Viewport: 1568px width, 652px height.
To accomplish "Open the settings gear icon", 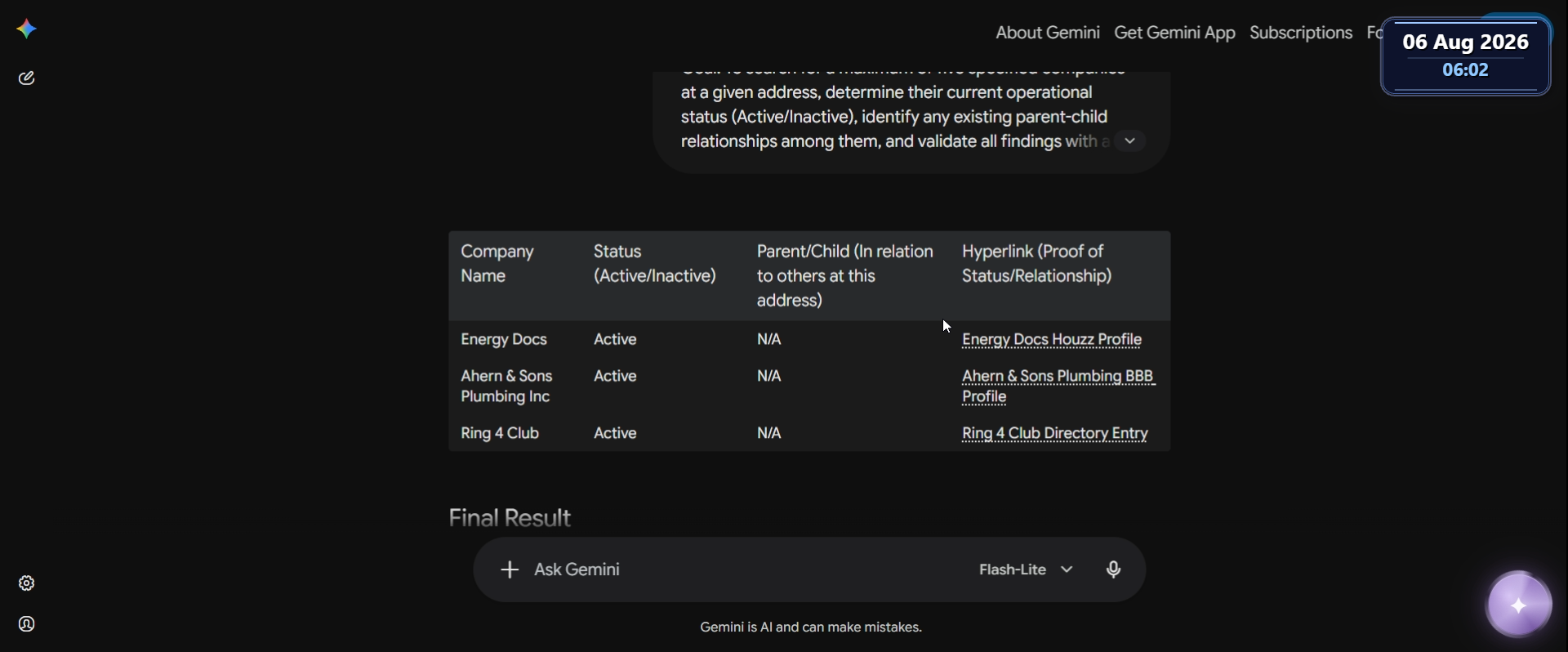I will 27,583.
